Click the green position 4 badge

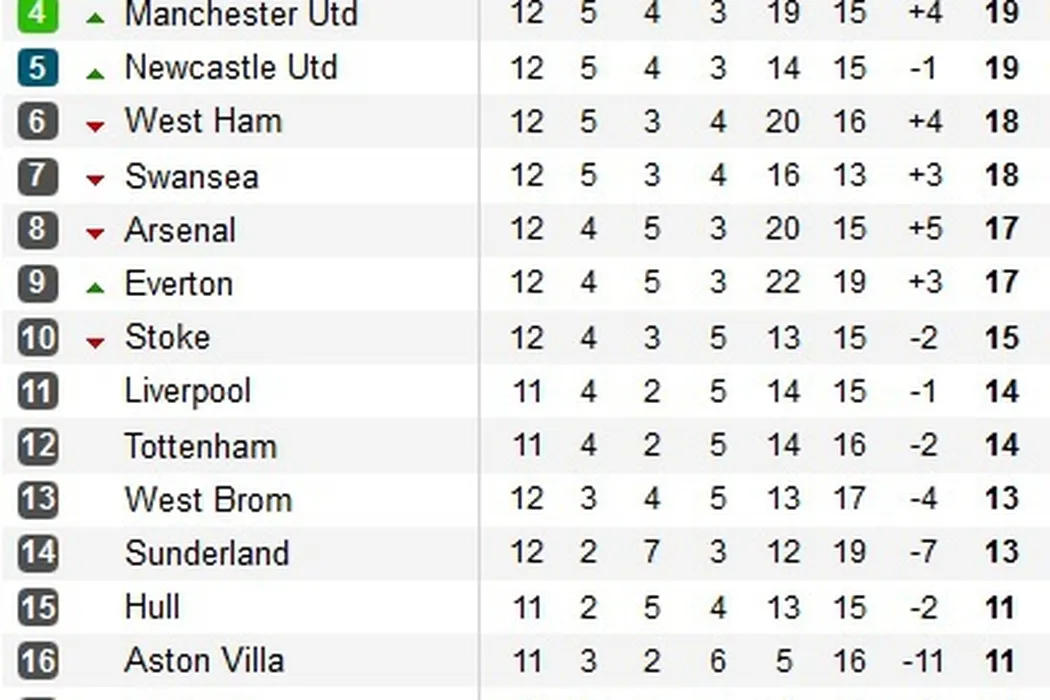tap(38, 14)
